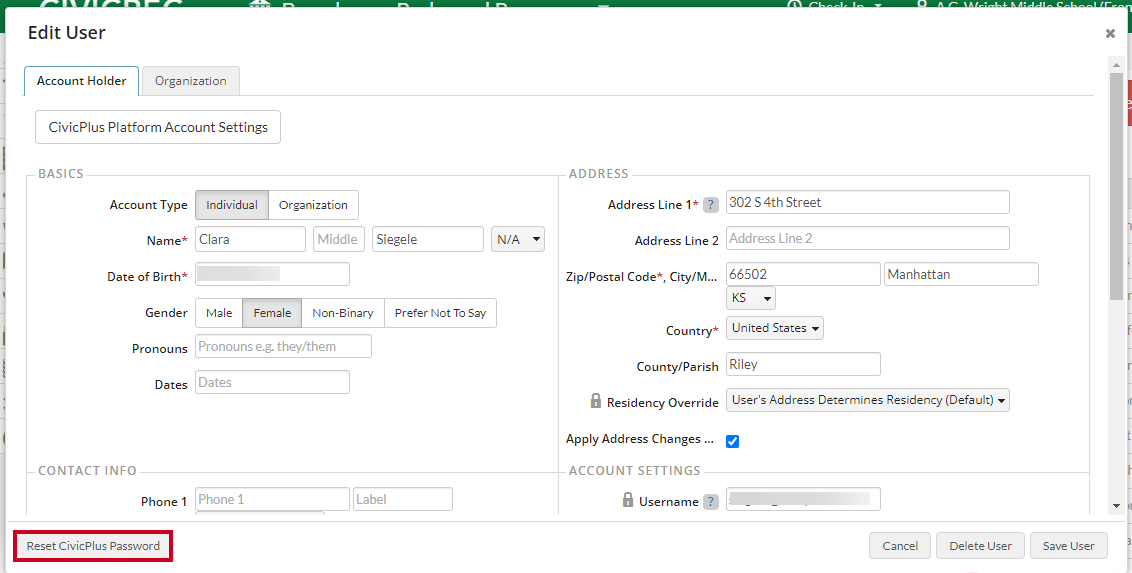Switch to the Account Holder tab

[82, 81]
